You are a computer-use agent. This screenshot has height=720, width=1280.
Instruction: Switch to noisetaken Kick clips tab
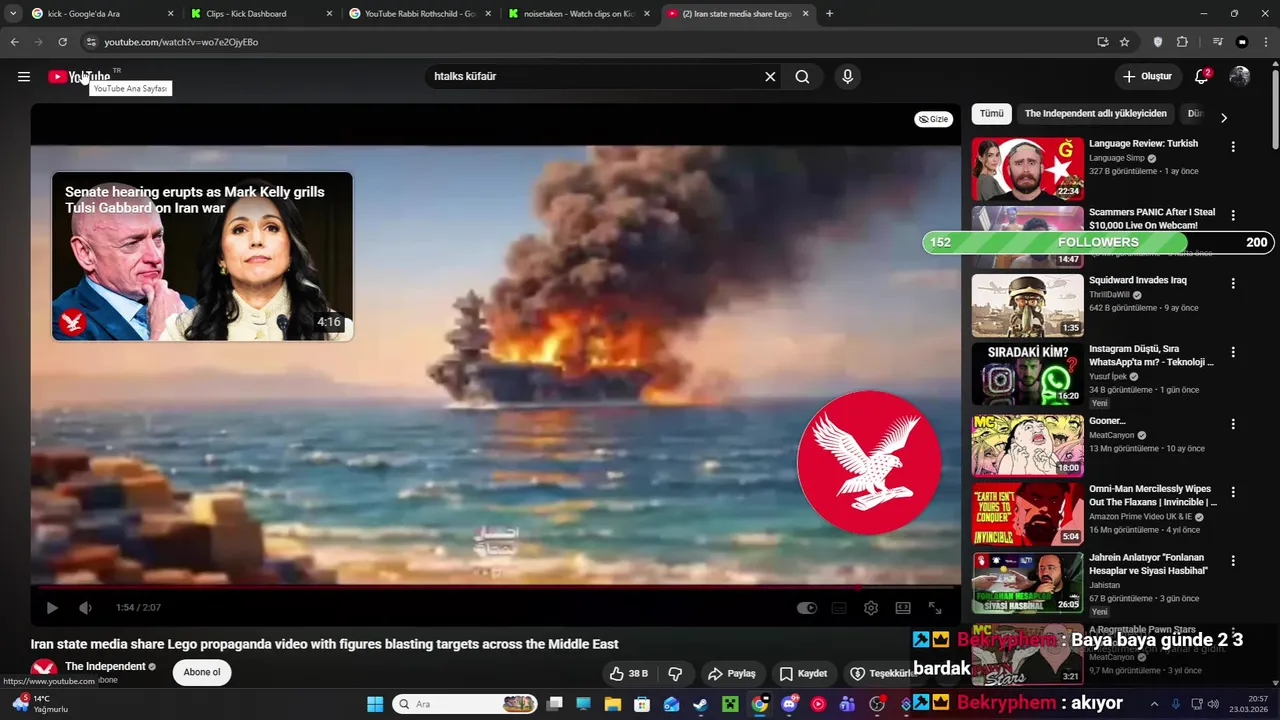[x=579, y=14]
